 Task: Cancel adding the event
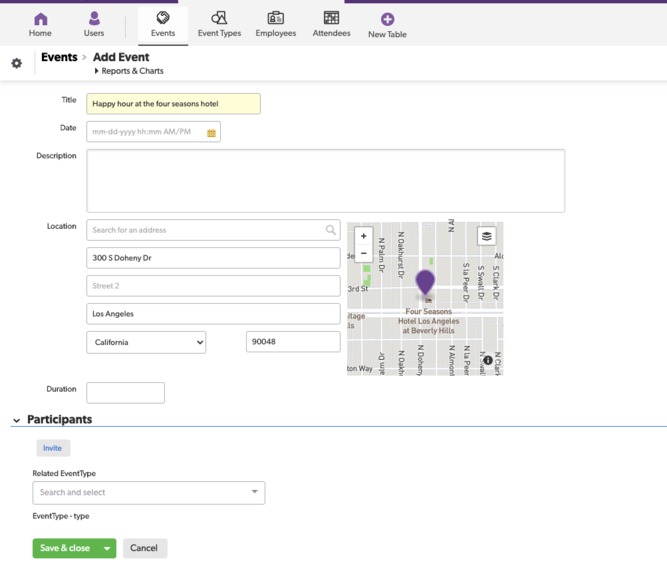coord(145,548)
